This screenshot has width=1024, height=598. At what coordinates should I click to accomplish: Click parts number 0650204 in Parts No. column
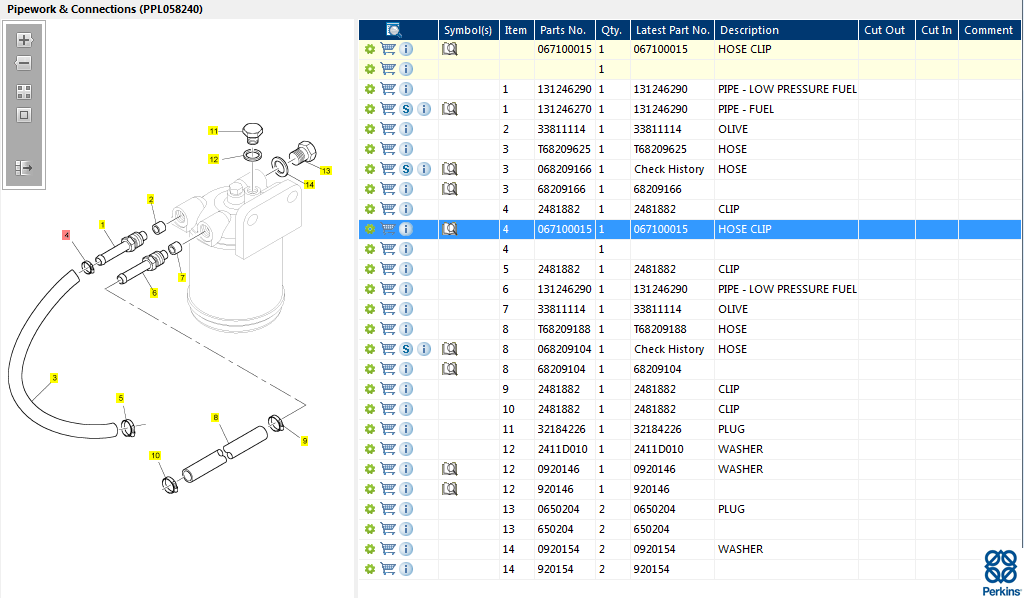[558, 509]
